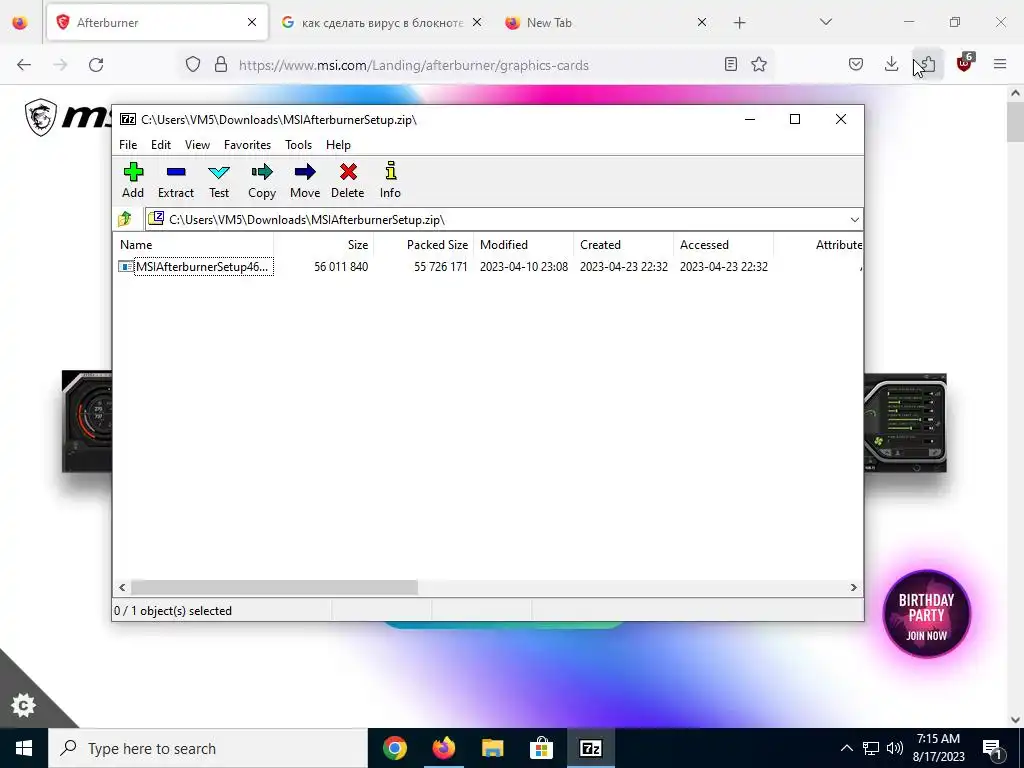Open the list all tabs chevron
1024x768 pixels.
point(825,22)
